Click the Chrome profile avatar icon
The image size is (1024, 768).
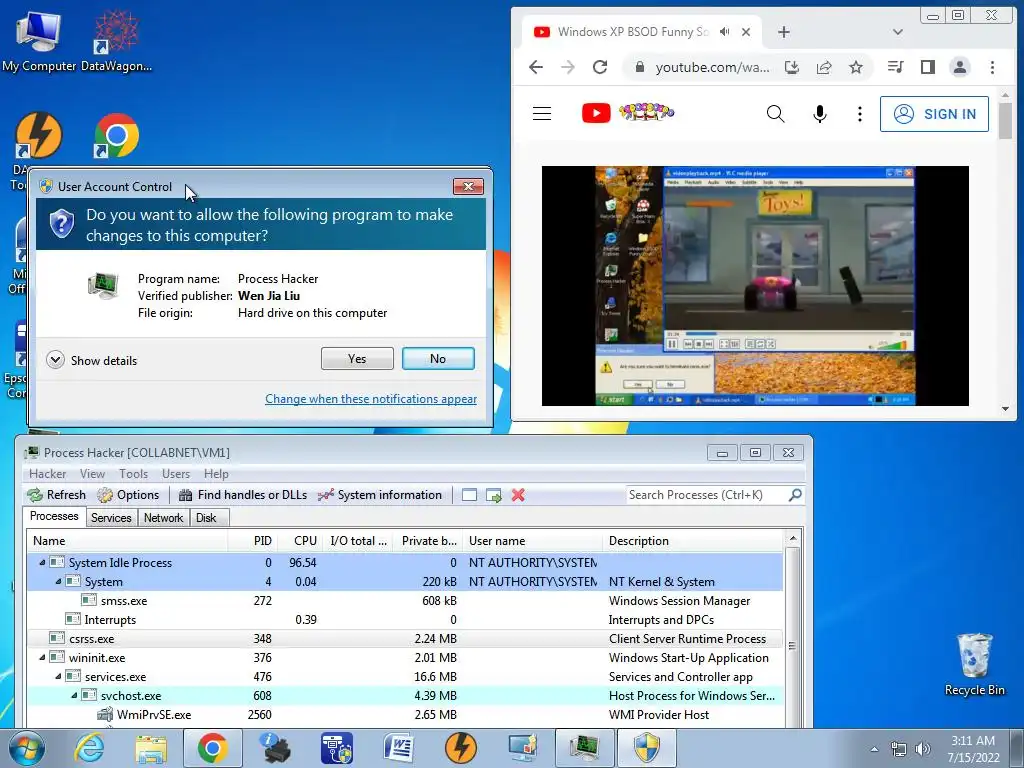click(x=960, y=67)
